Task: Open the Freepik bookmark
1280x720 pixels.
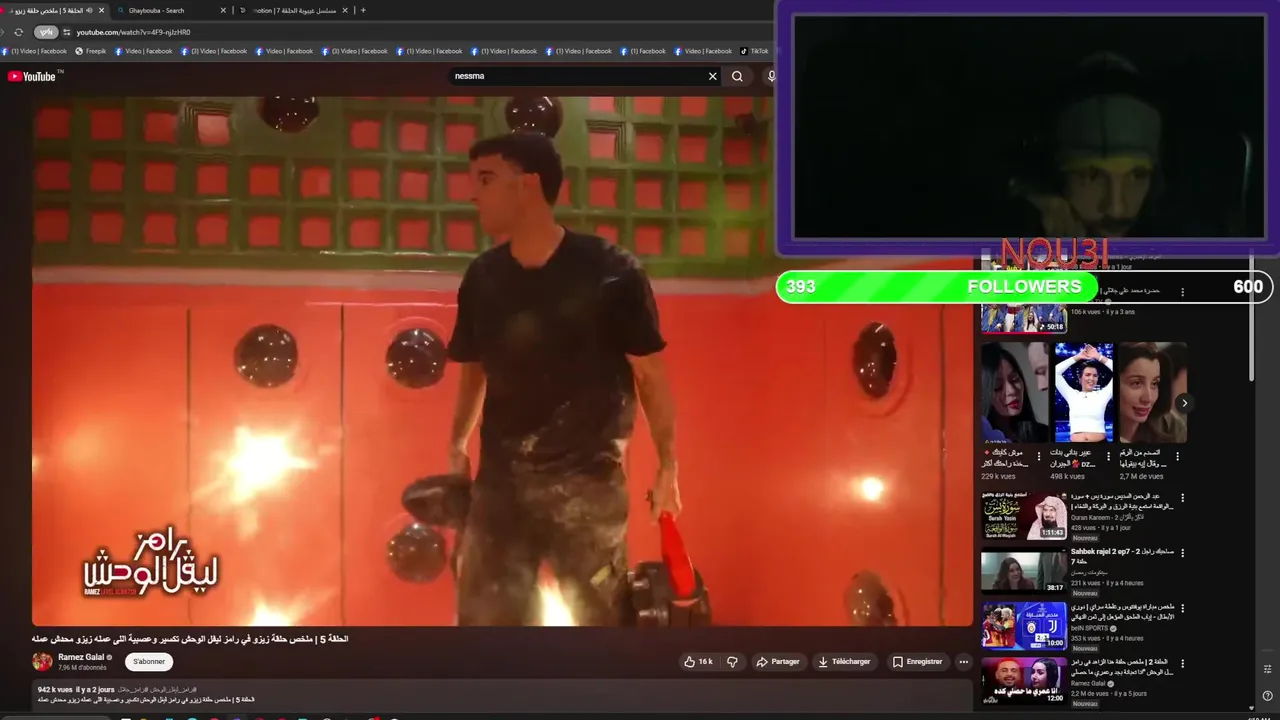Action: (x=91, y=51)
